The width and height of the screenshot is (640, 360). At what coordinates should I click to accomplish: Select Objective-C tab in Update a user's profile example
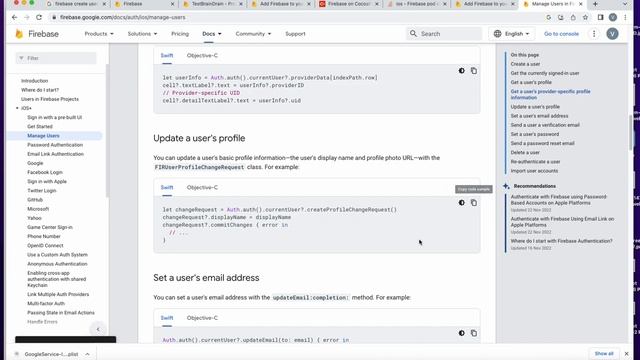point(202,187)
